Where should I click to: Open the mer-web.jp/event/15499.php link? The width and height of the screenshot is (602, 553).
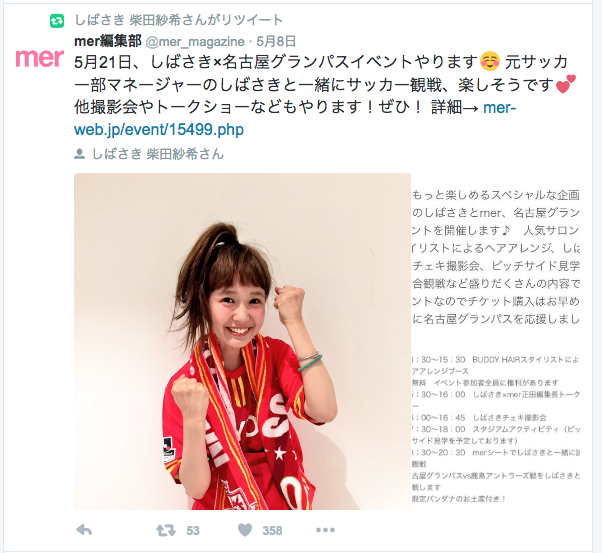tap(295, 118)
